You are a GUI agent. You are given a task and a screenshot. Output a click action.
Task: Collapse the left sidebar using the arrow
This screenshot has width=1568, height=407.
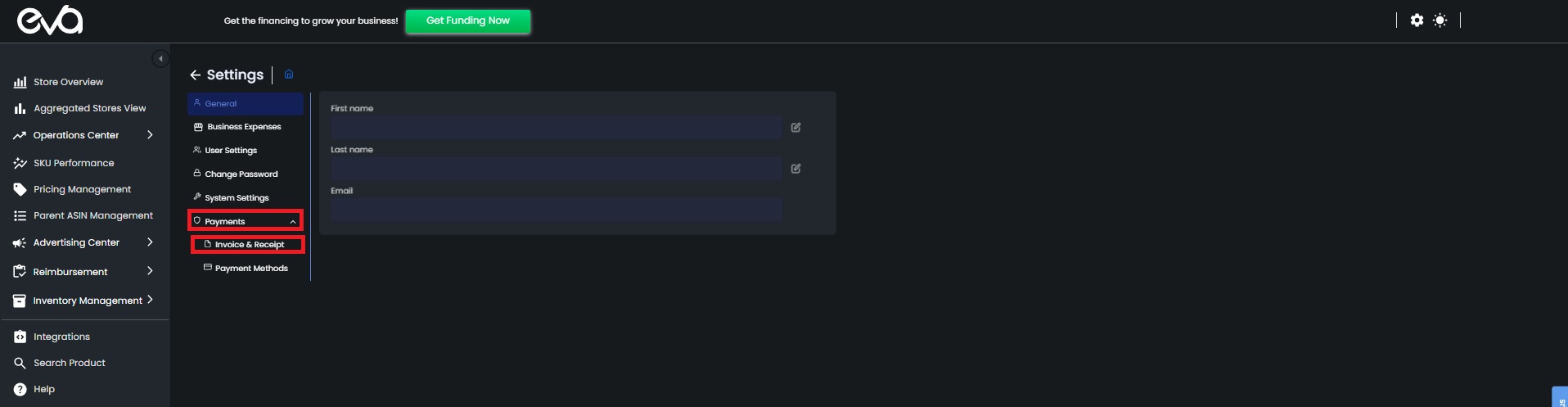click(x=160, y=59)
